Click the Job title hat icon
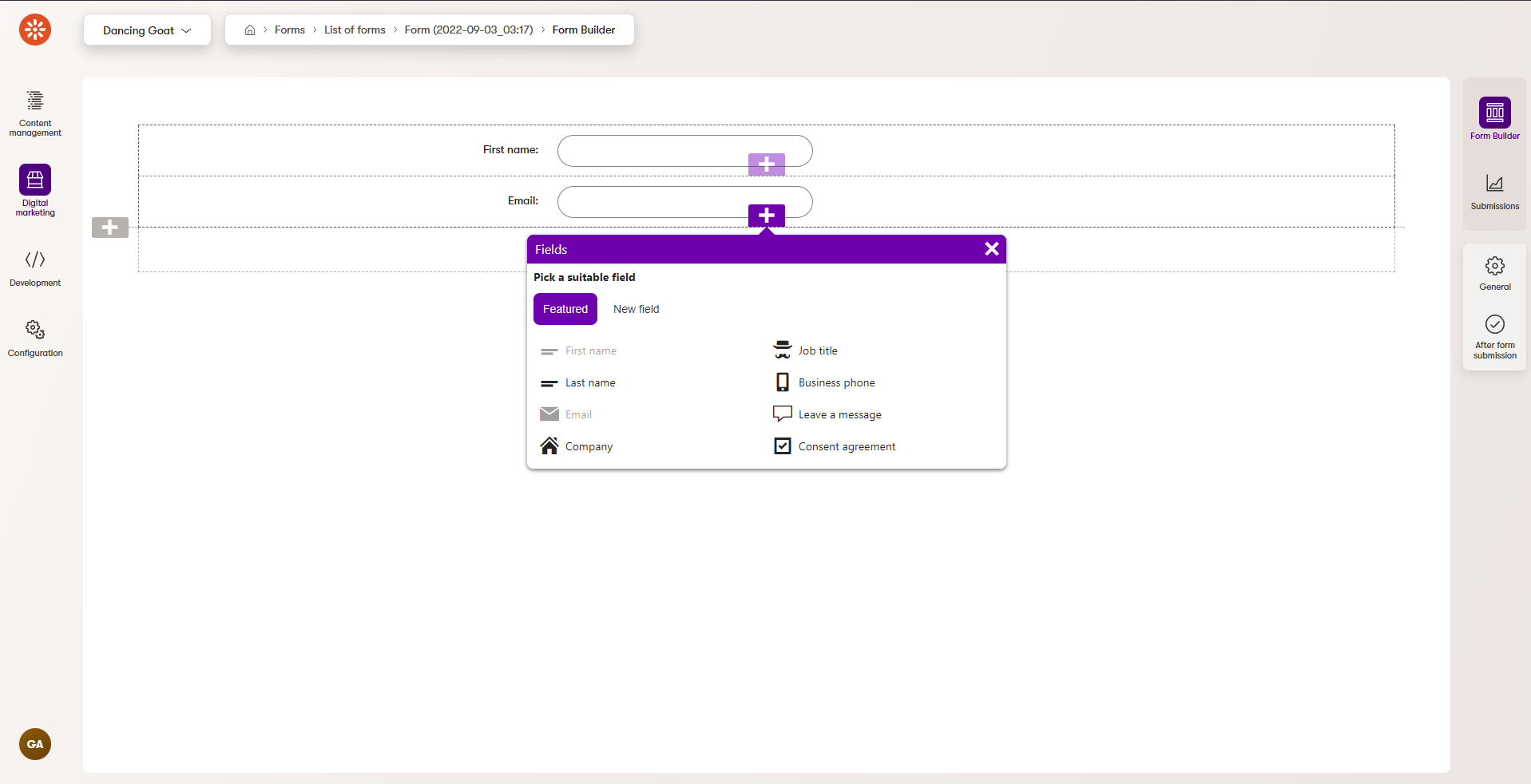 coord(783,350)
